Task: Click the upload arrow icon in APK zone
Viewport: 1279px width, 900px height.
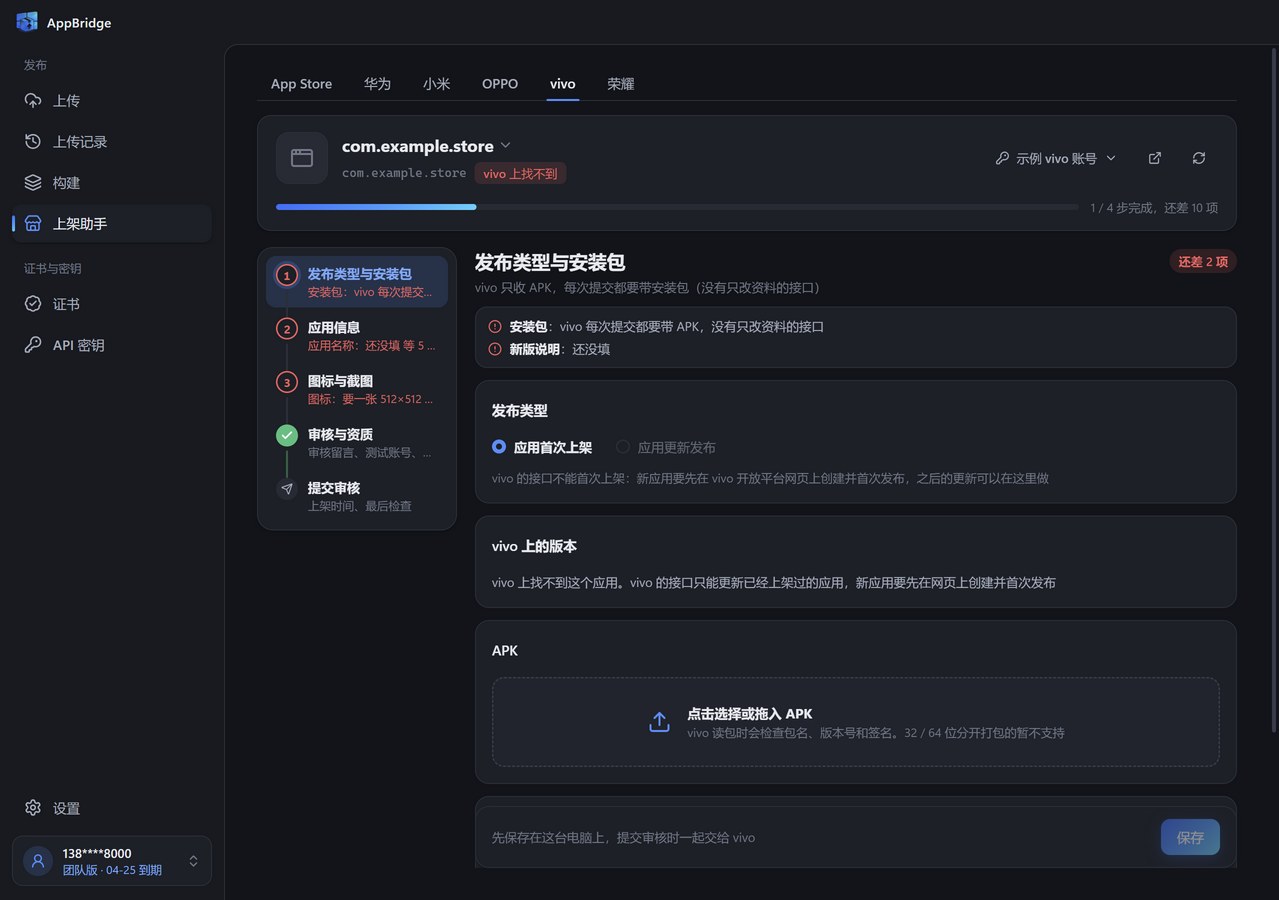Action: coord(659,722)
